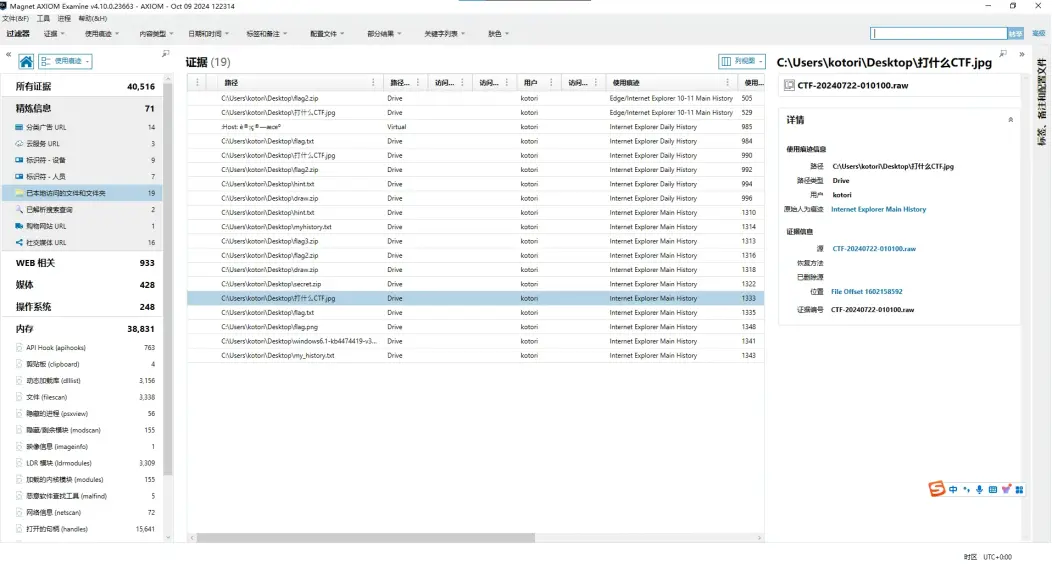
Task: Click the cloud icon beside 云服务 URL
Action: 20,144
